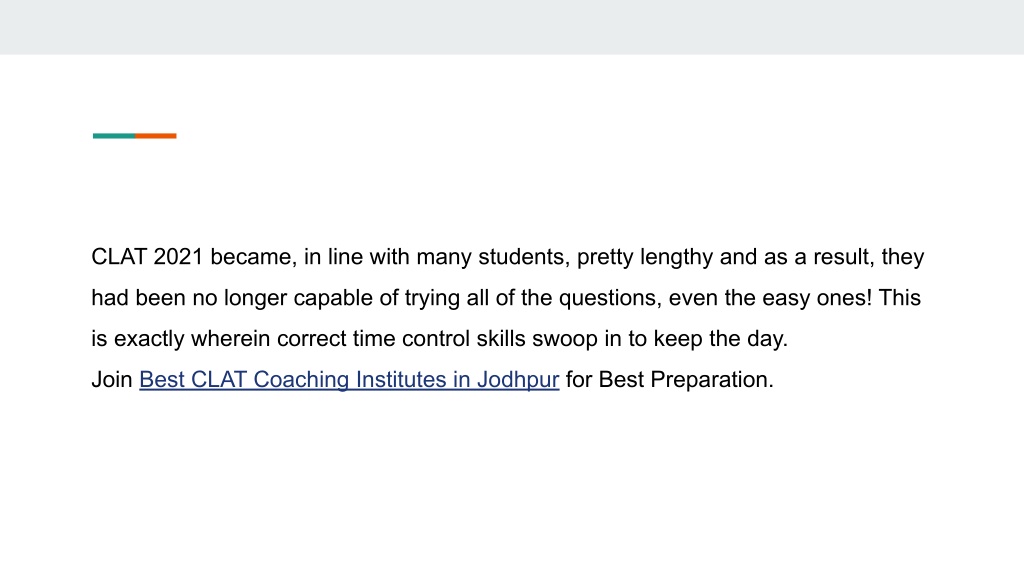Click the phrase "time control skills"
1024x576 pixels.
coord(439,339)
